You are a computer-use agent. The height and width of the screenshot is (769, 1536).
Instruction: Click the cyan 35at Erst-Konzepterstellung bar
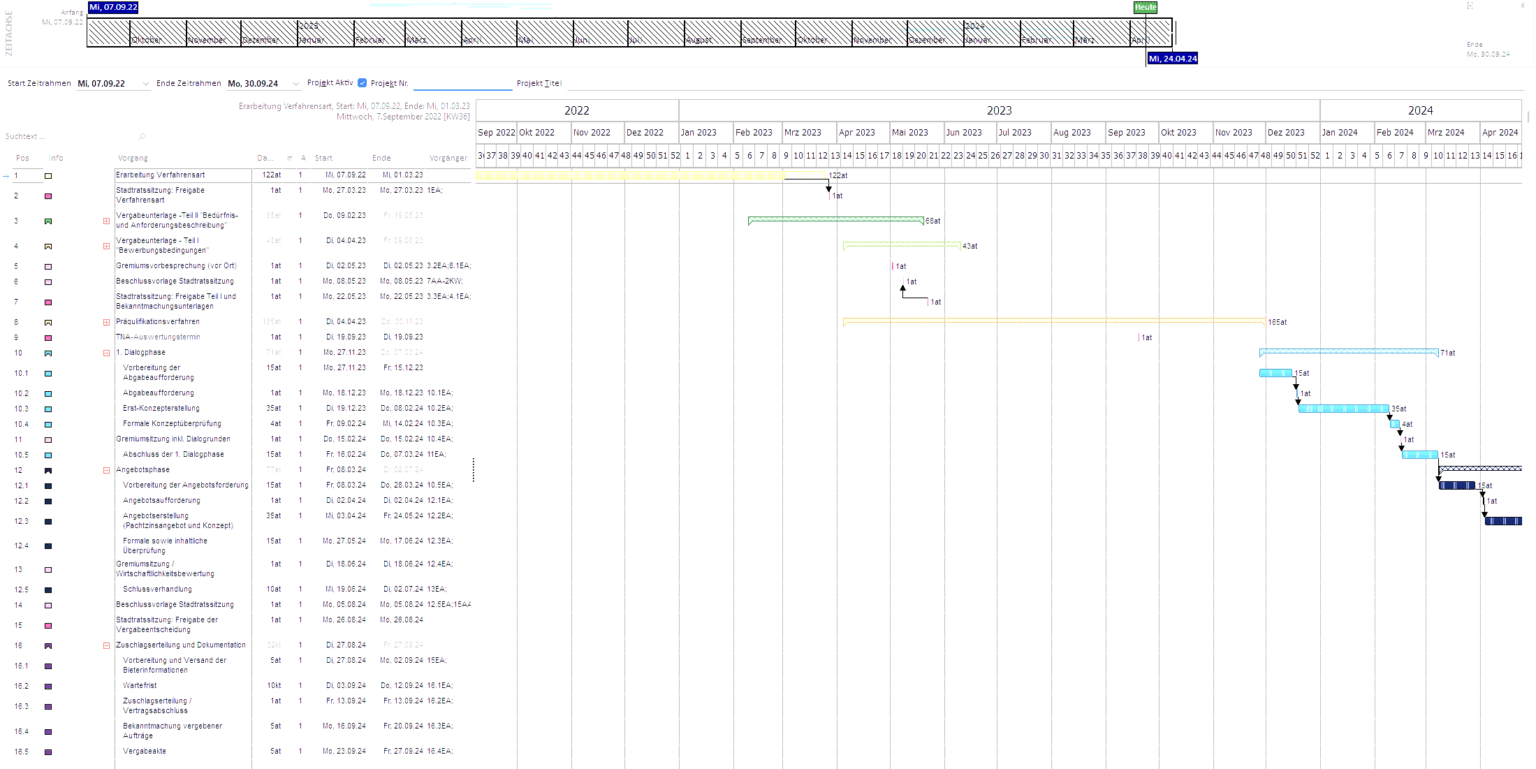click(1344, 409)
